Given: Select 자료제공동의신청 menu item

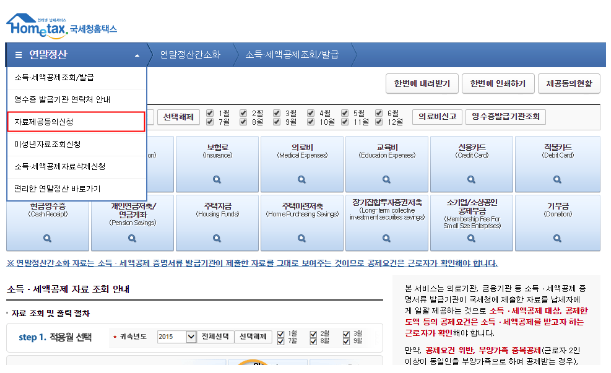Looking at the screenshot, I should (x=76, y=122).
